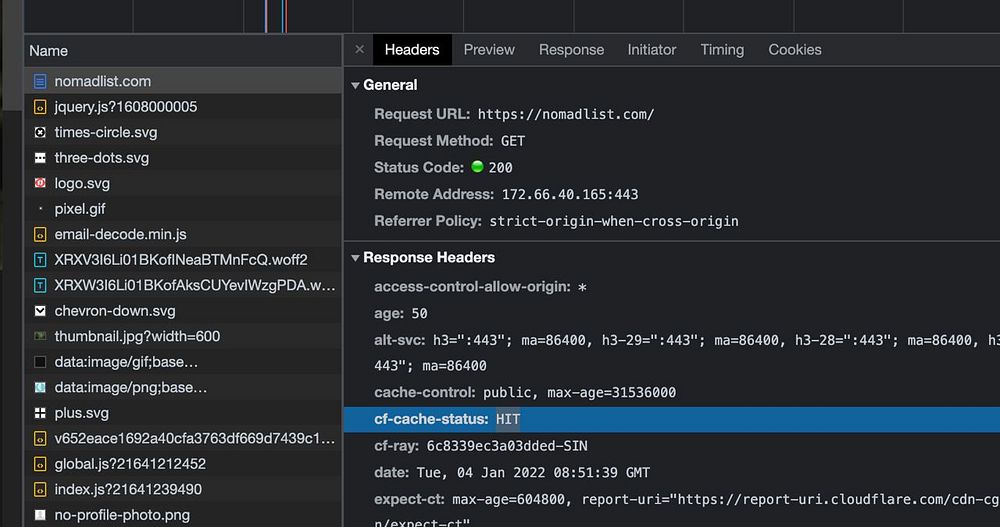
Task: Open the Timing tab
Action: 722,49
